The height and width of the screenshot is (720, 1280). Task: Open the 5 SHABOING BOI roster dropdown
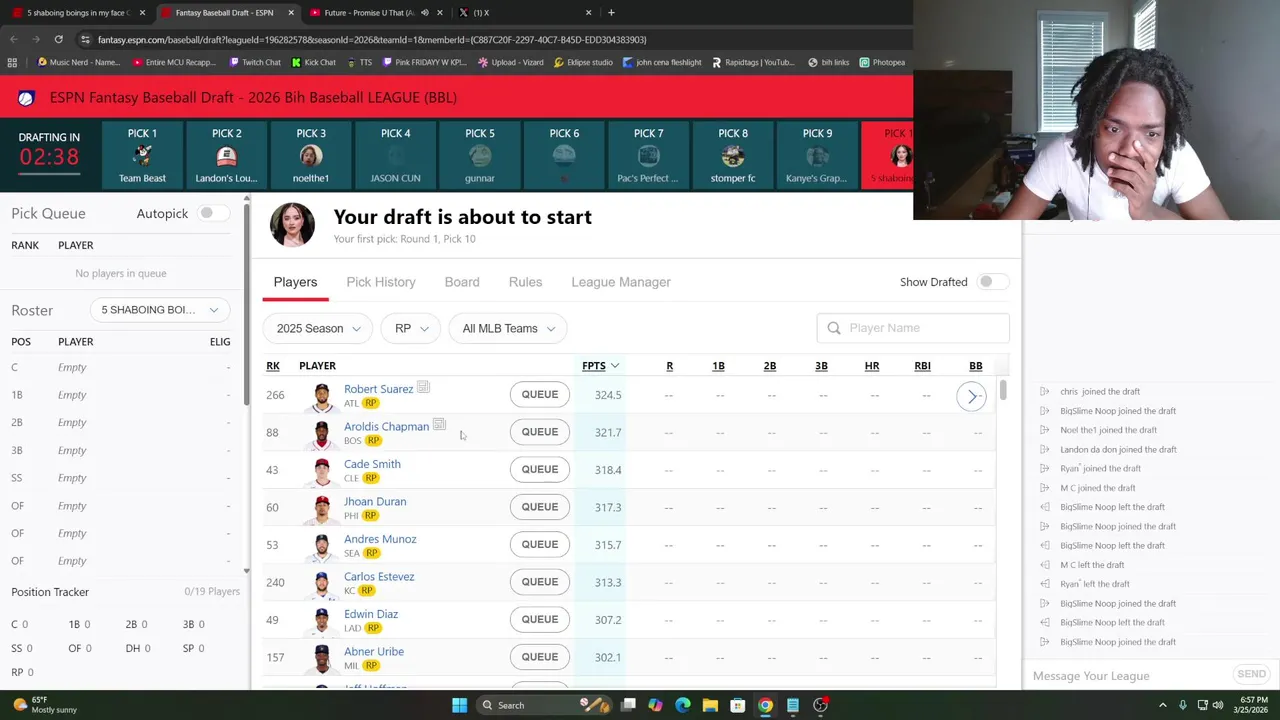point(160,310)
